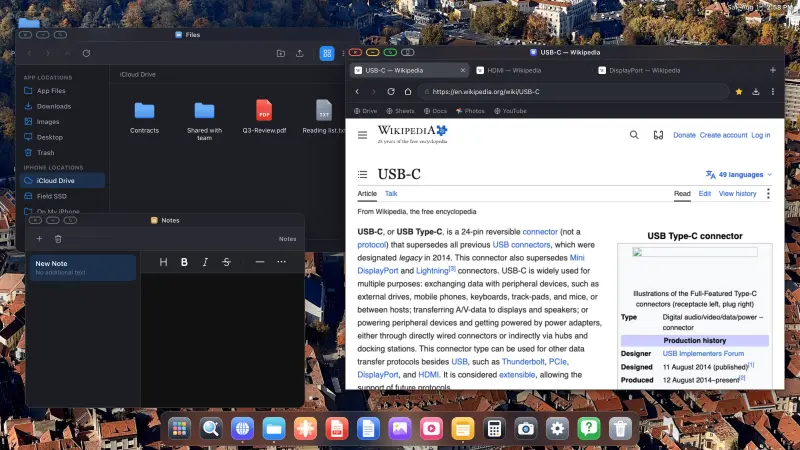Close the USB-C Wikipedia tab

pyautogui.click(x=463, y=70)
